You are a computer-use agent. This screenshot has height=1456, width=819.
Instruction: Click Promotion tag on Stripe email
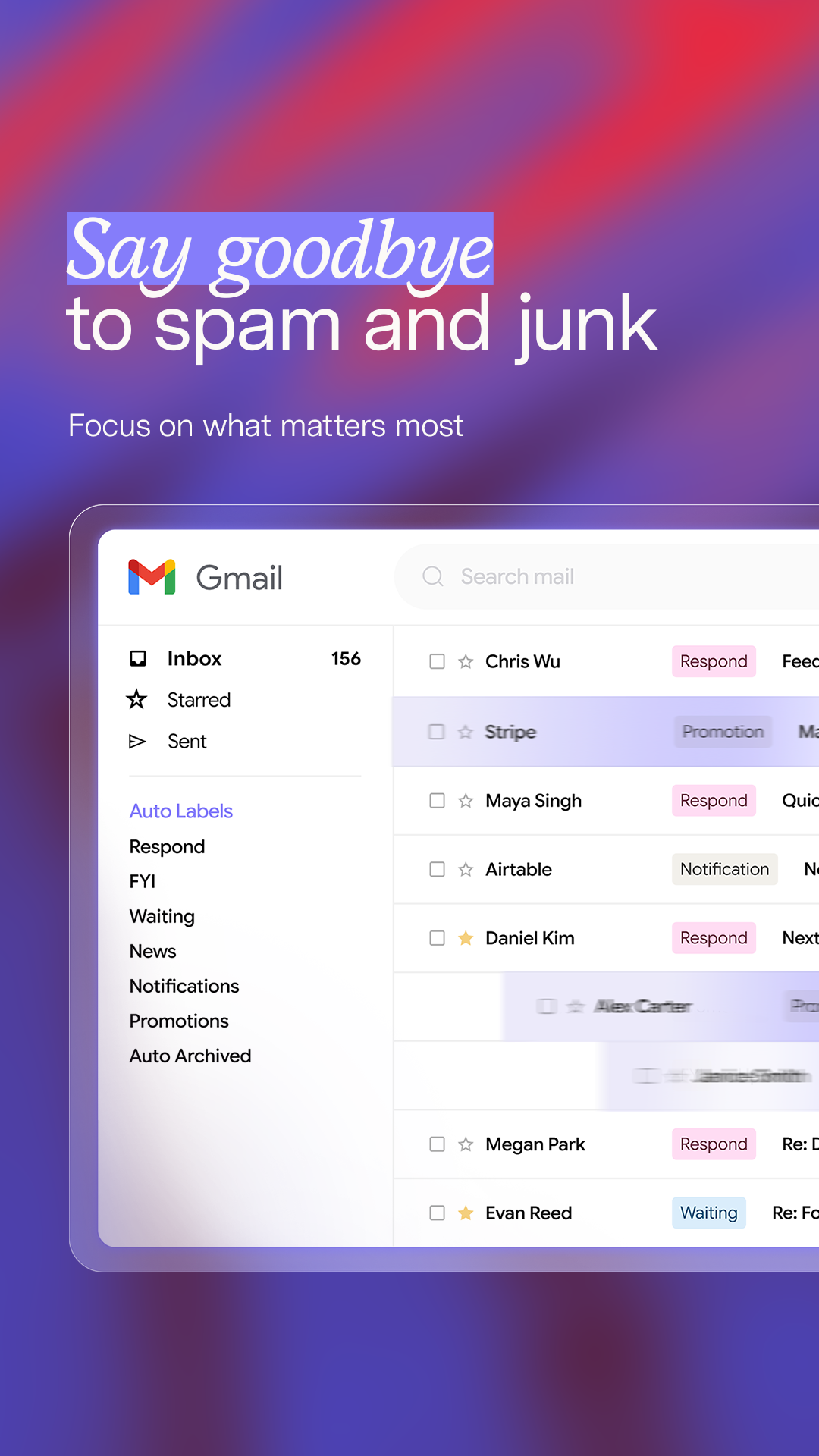click(723, 732)
